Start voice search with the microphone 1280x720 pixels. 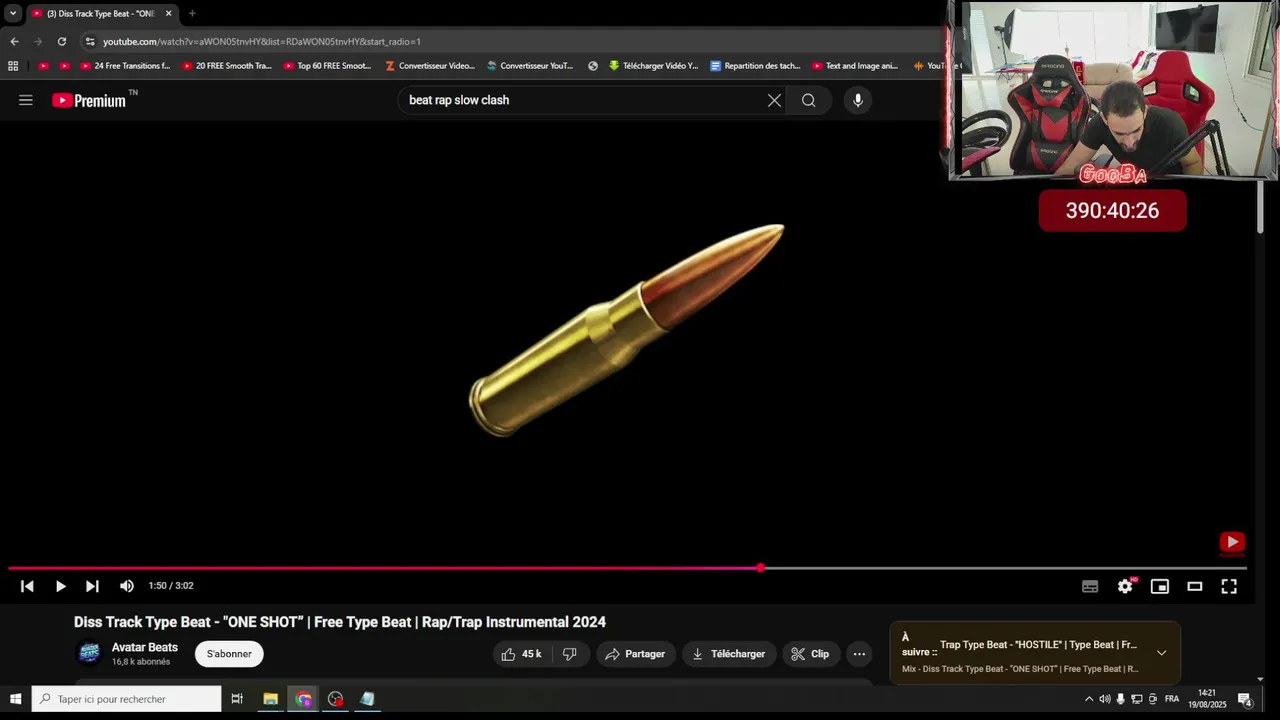[858, 100]
